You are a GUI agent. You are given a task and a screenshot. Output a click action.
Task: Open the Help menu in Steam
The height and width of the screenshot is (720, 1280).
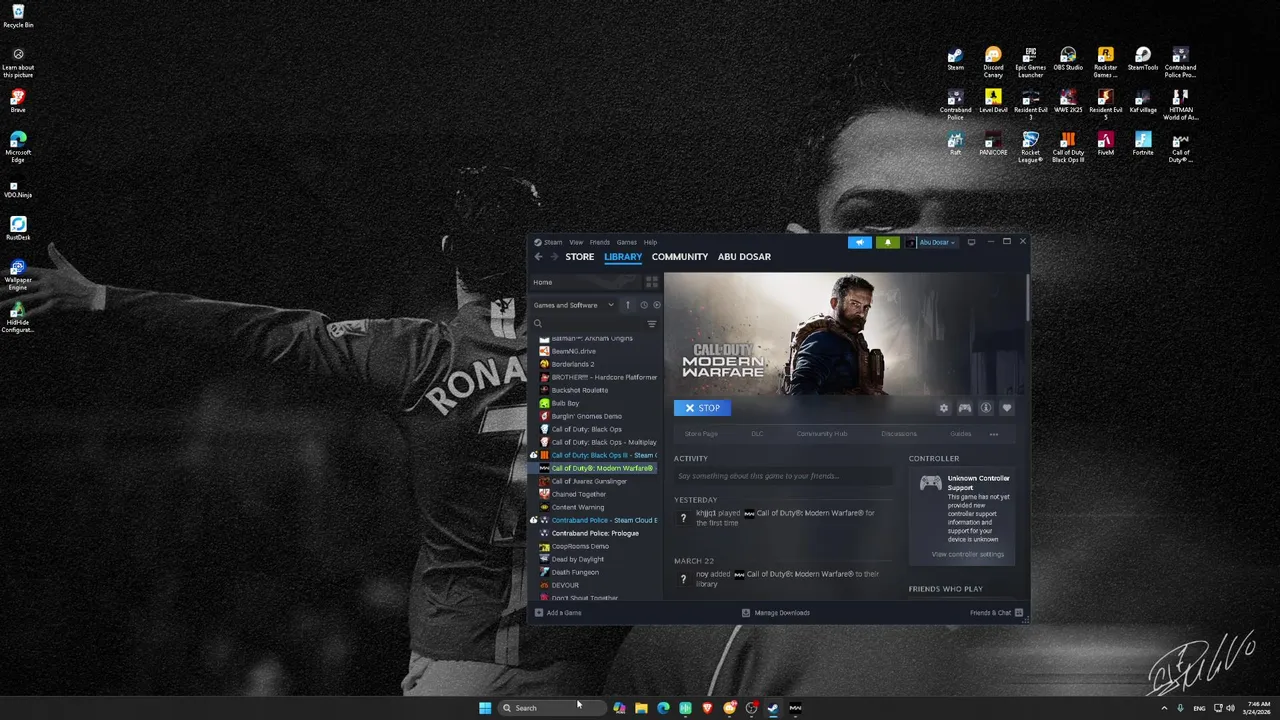point(650,242)
